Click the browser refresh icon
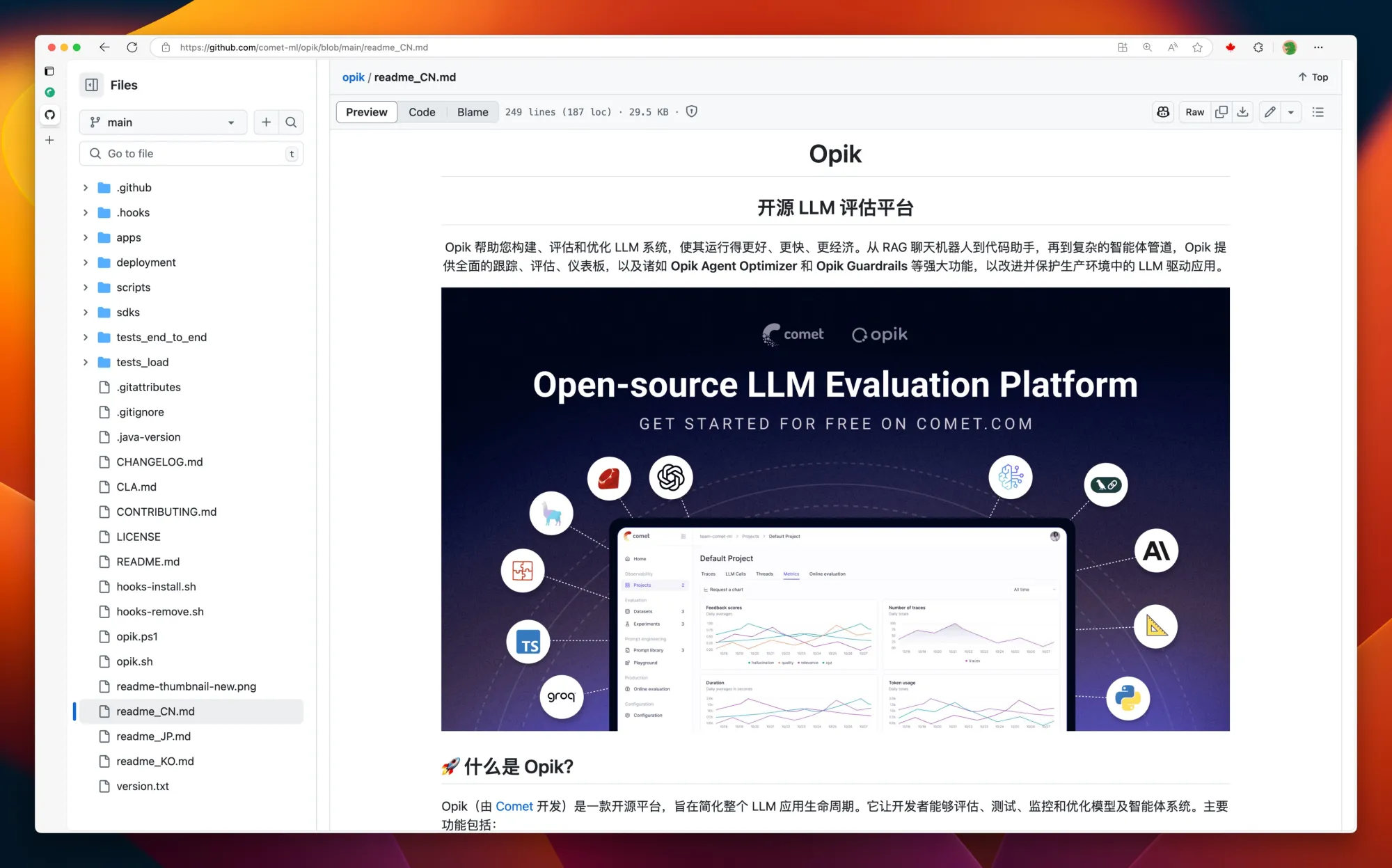The height and width of the screenshot is (868, 1392). [x=132, y=47]
